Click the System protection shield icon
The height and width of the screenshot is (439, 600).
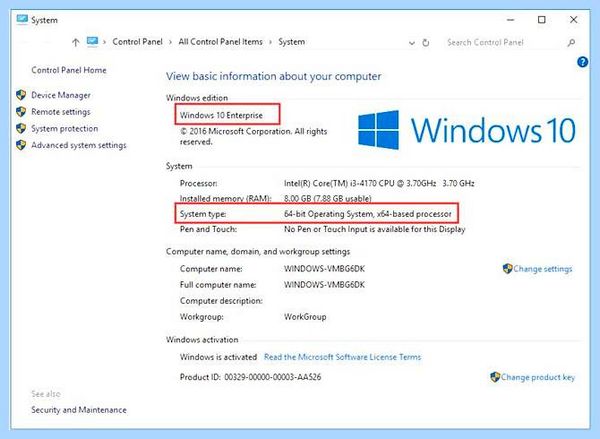coord(21,128)
